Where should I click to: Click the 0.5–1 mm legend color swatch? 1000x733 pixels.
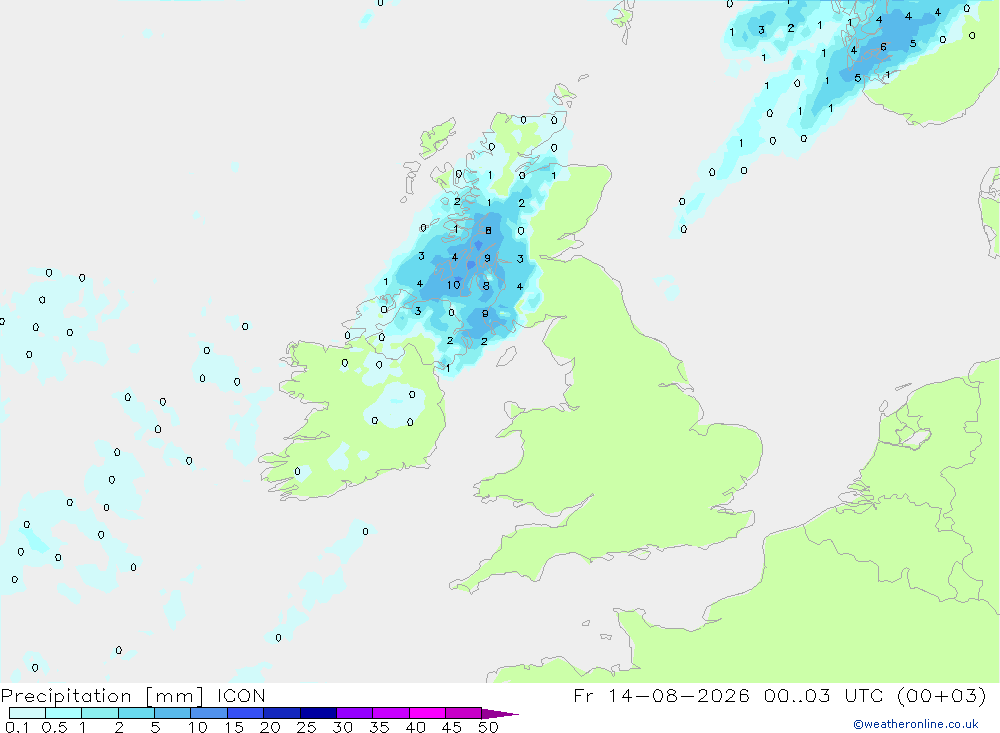64,713
